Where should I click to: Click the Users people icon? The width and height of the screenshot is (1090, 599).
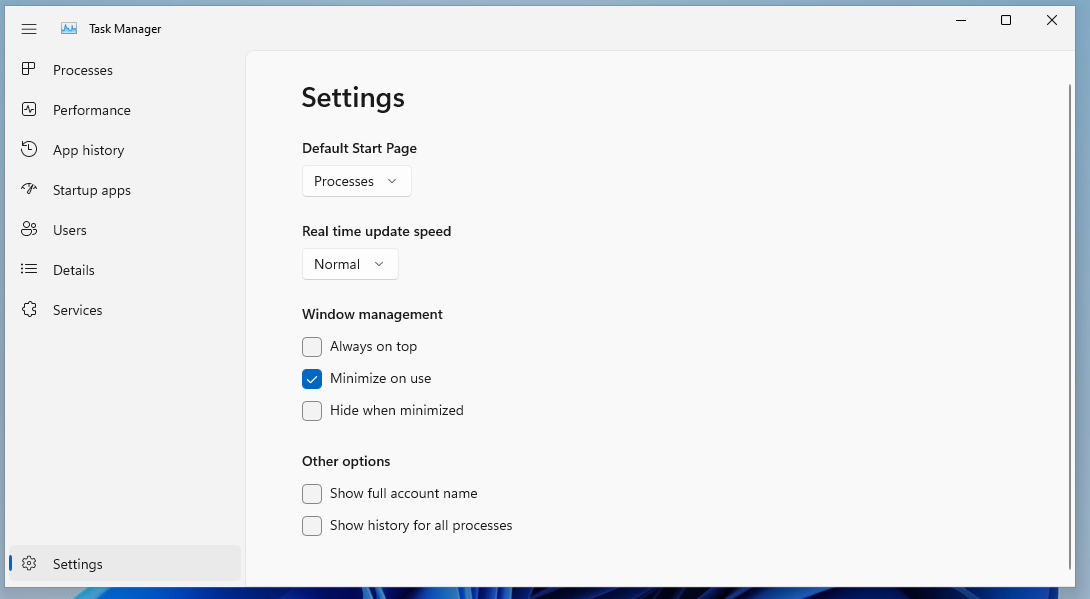[x=29, y=230]
